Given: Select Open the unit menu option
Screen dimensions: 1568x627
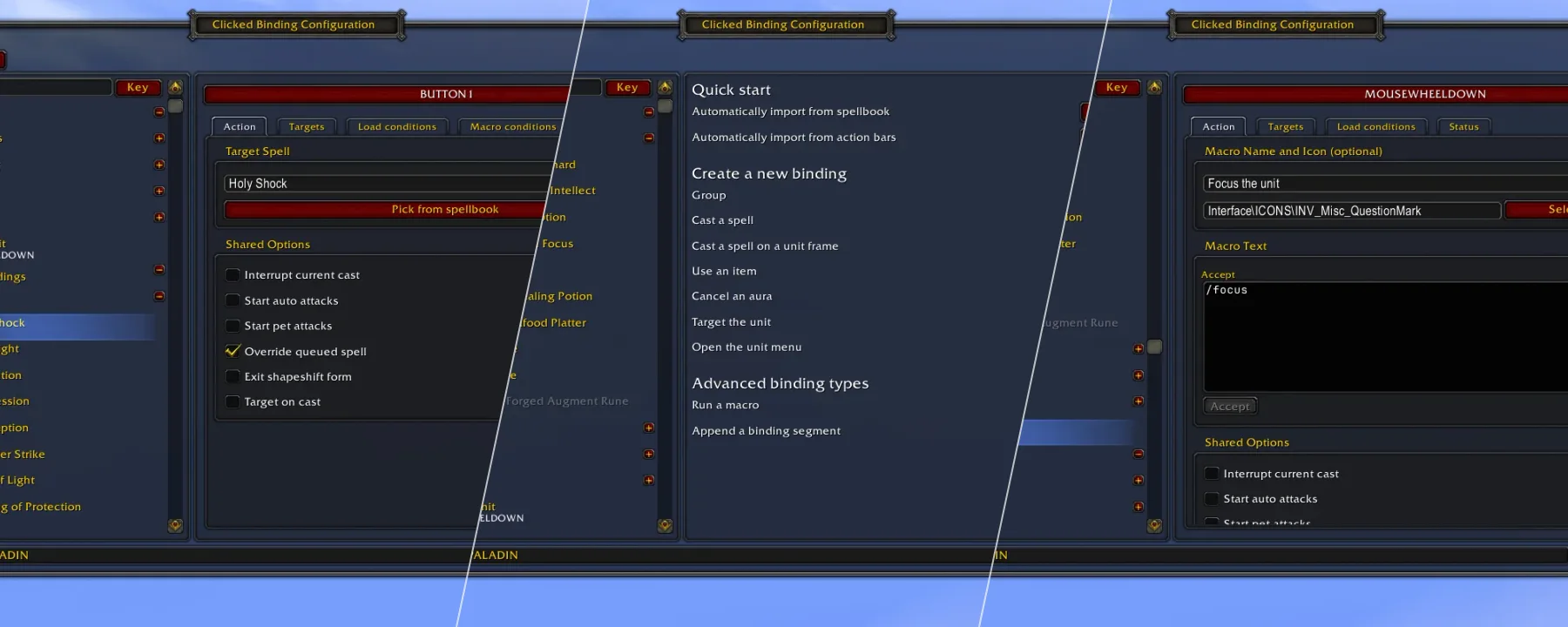Looking at the screenshot, I should point(747,347).
